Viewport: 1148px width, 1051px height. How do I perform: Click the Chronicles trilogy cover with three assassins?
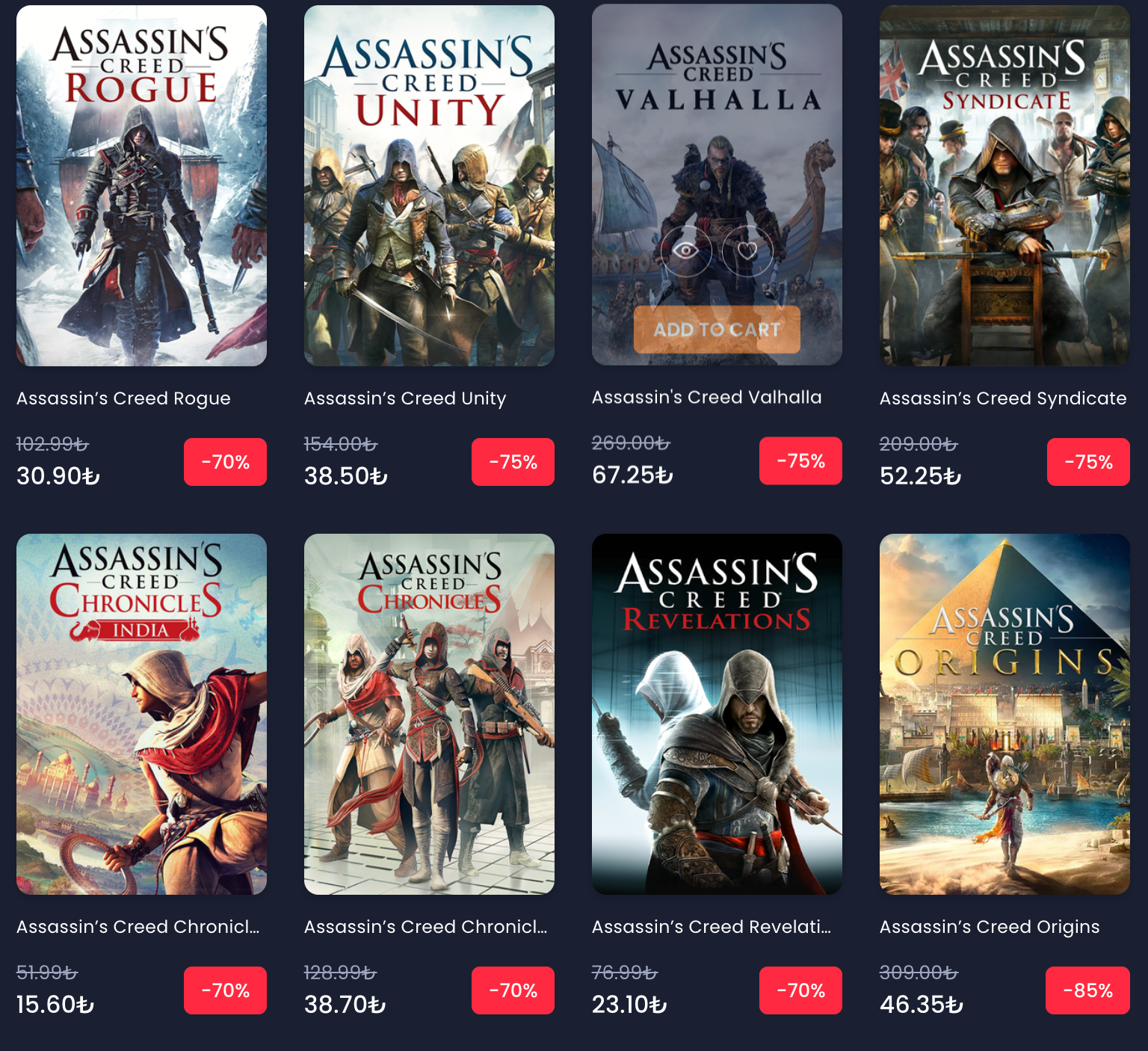[429, 714]
